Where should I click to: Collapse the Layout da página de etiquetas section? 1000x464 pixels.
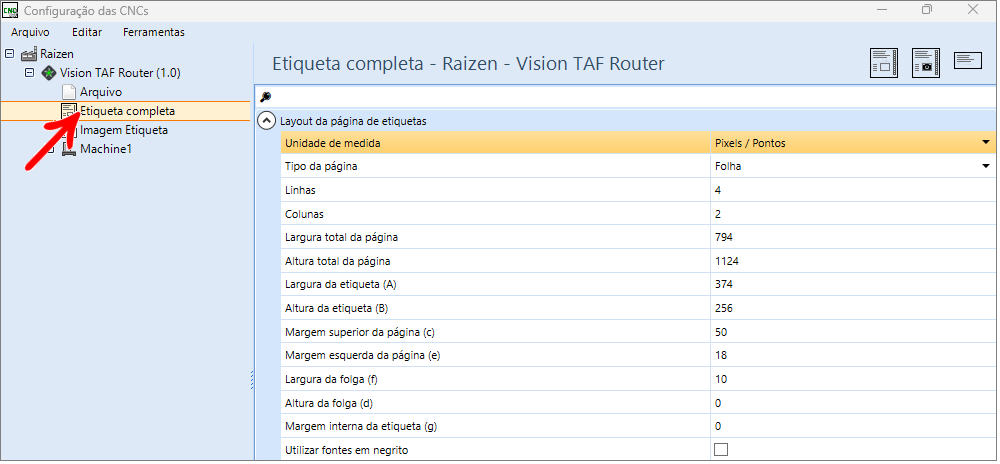pos(266,121)
